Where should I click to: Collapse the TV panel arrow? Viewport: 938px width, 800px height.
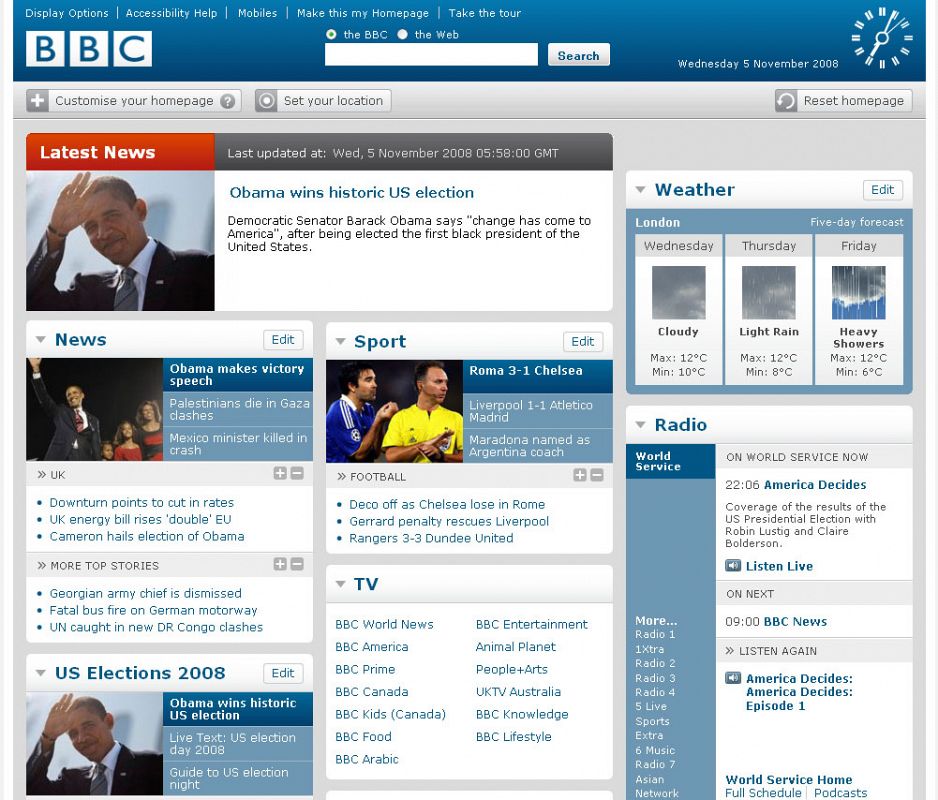[340, 584]
